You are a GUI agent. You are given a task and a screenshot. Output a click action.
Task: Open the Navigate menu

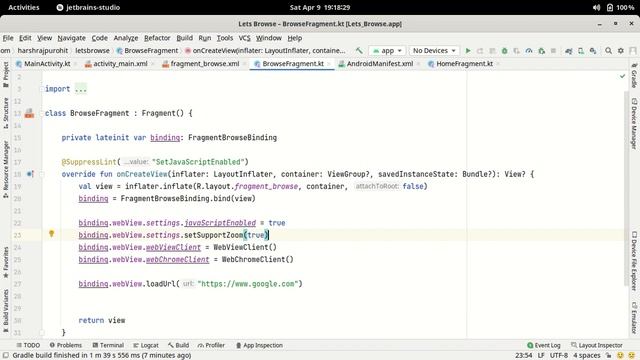[x=71, y=38]
